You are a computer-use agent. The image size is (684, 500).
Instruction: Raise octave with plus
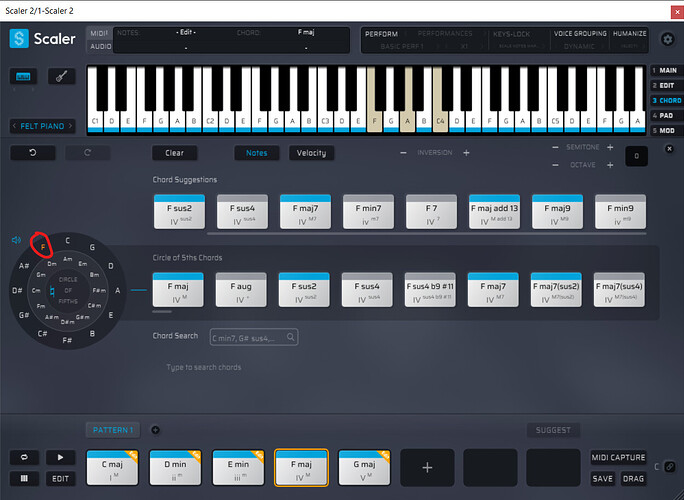click(610, 165)
